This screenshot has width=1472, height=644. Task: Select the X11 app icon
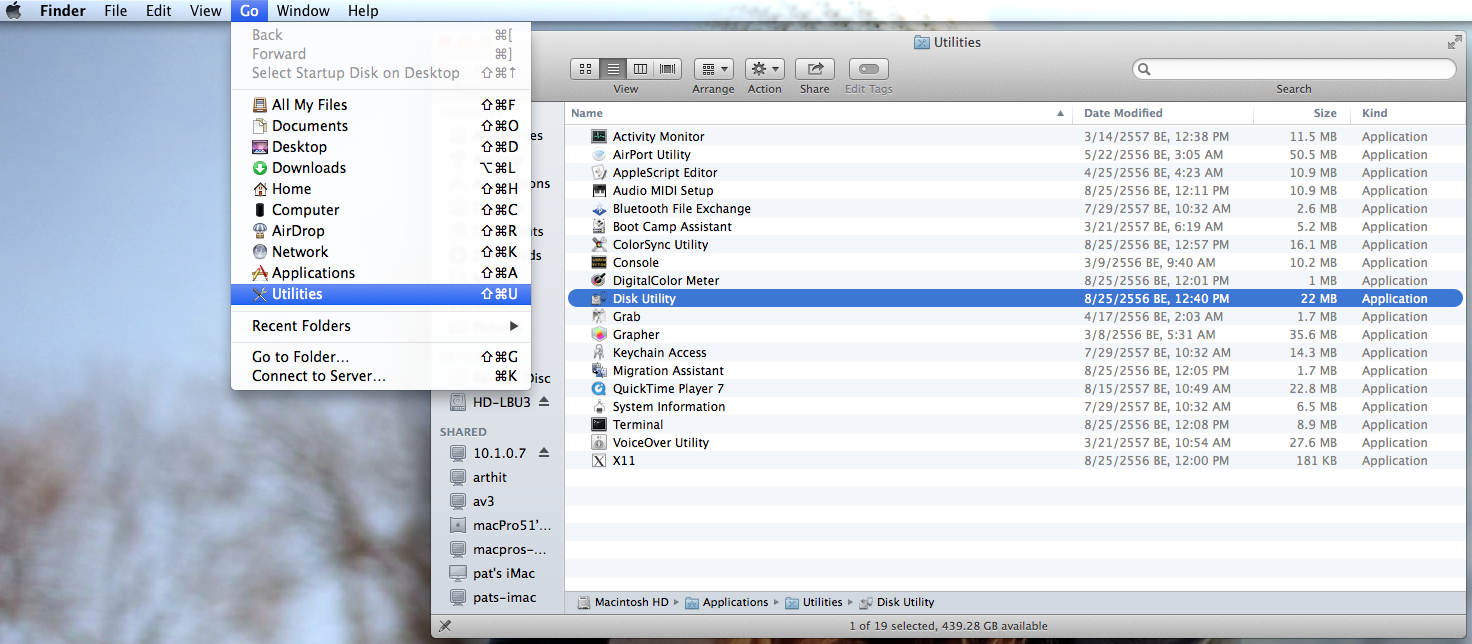click(599, 461)
